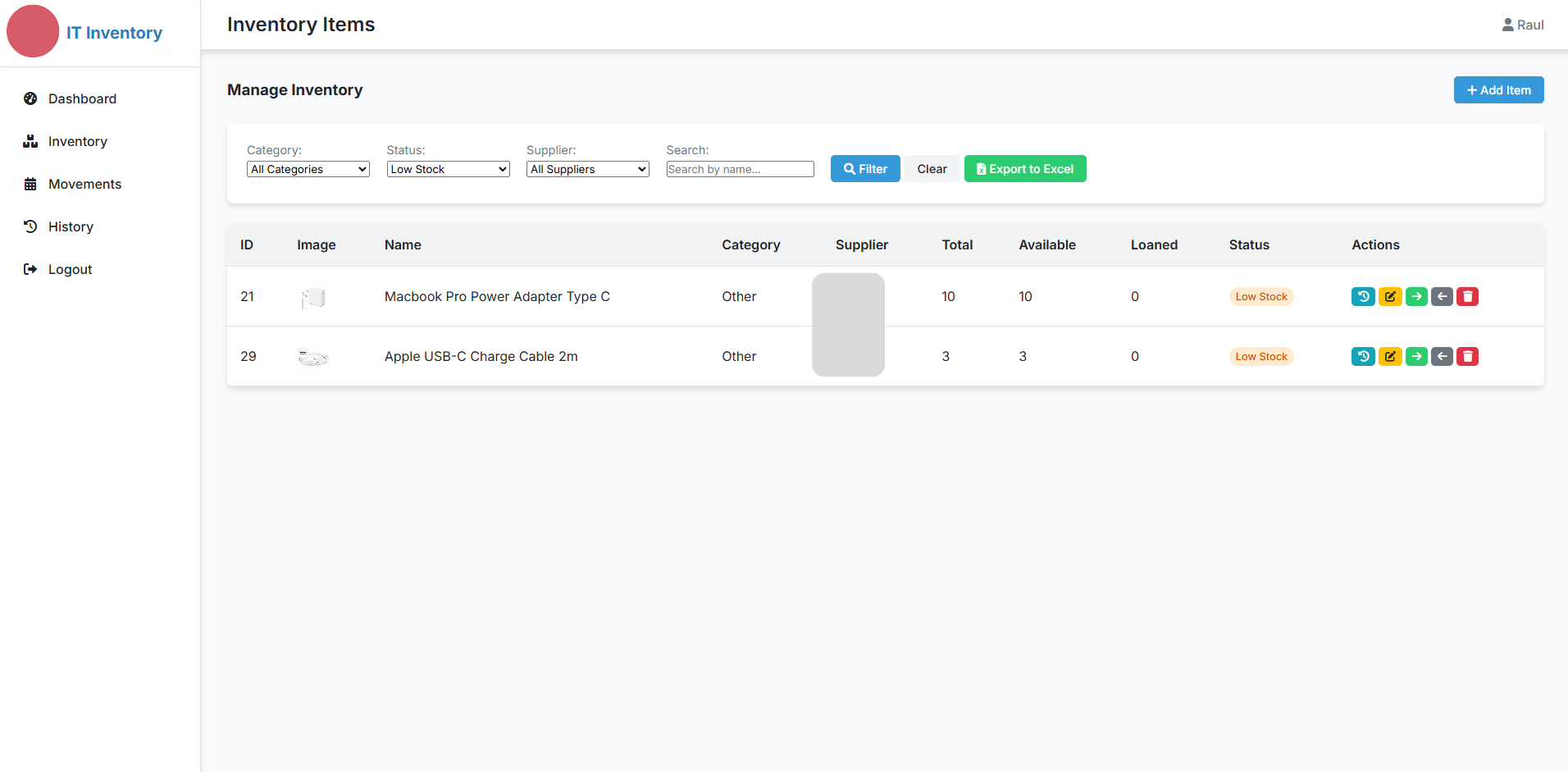Open history for Apple USB-C Charge Cable
This screenshot has width=1568, height=772.
[x=1363, y=356]
